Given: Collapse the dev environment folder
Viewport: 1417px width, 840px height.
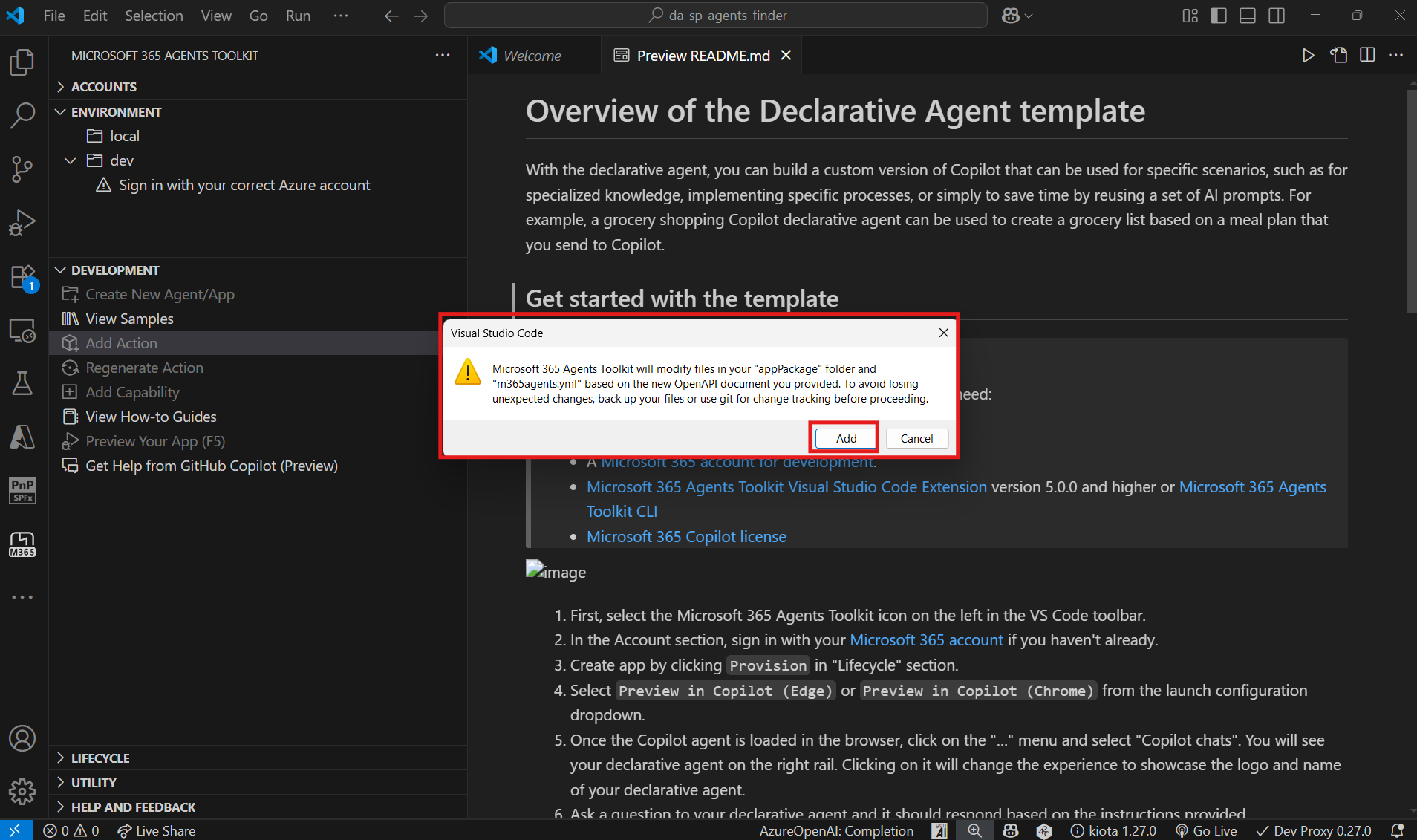Looking at the screenshot, I should click(71, 160).
